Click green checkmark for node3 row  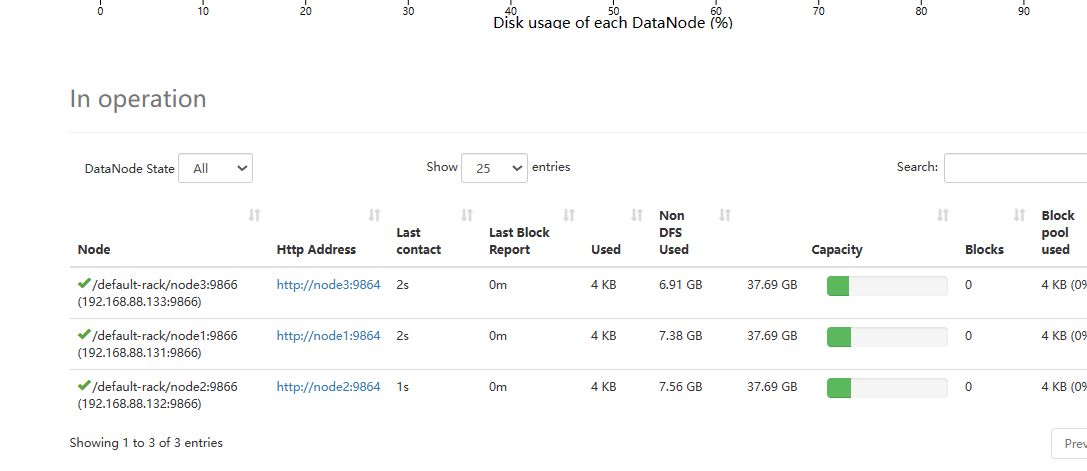click(84, 284)
